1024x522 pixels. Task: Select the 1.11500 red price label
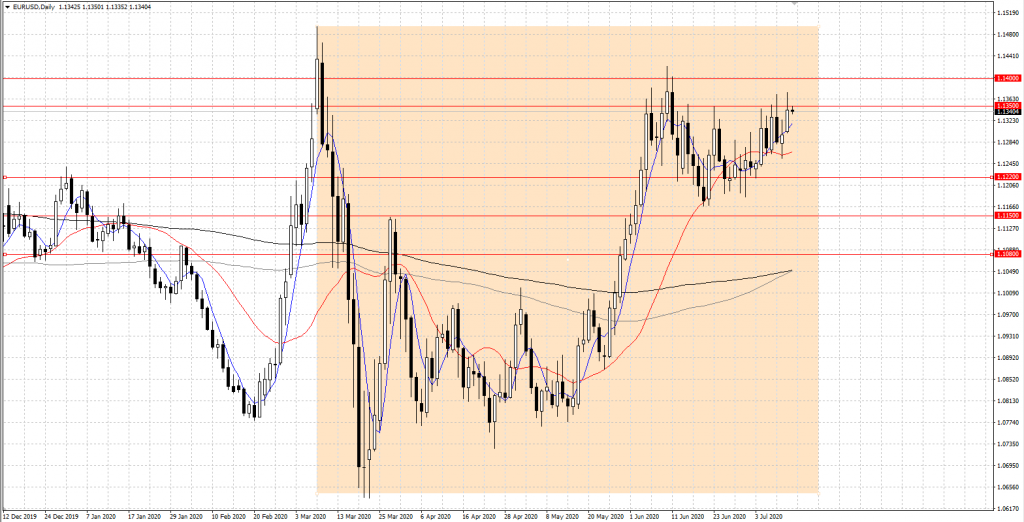point(1007,215)
